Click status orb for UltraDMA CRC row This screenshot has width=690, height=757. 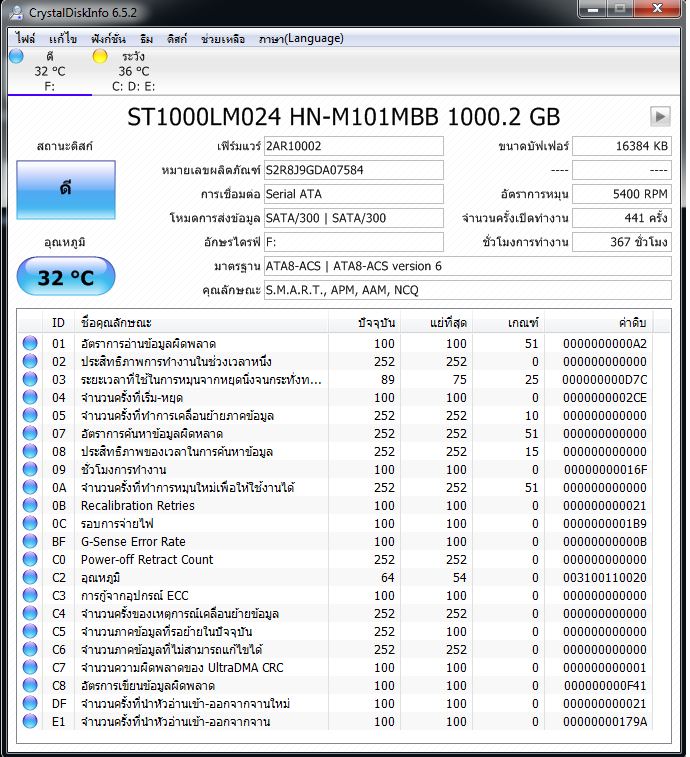tap(30, 667)
